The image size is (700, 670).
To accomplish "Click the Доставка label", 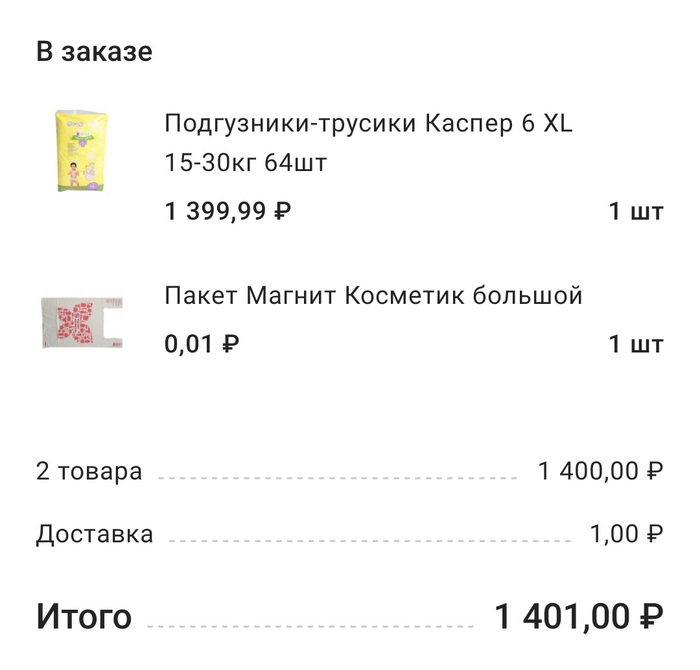I will pyautogui.click(x=95, y=534).
